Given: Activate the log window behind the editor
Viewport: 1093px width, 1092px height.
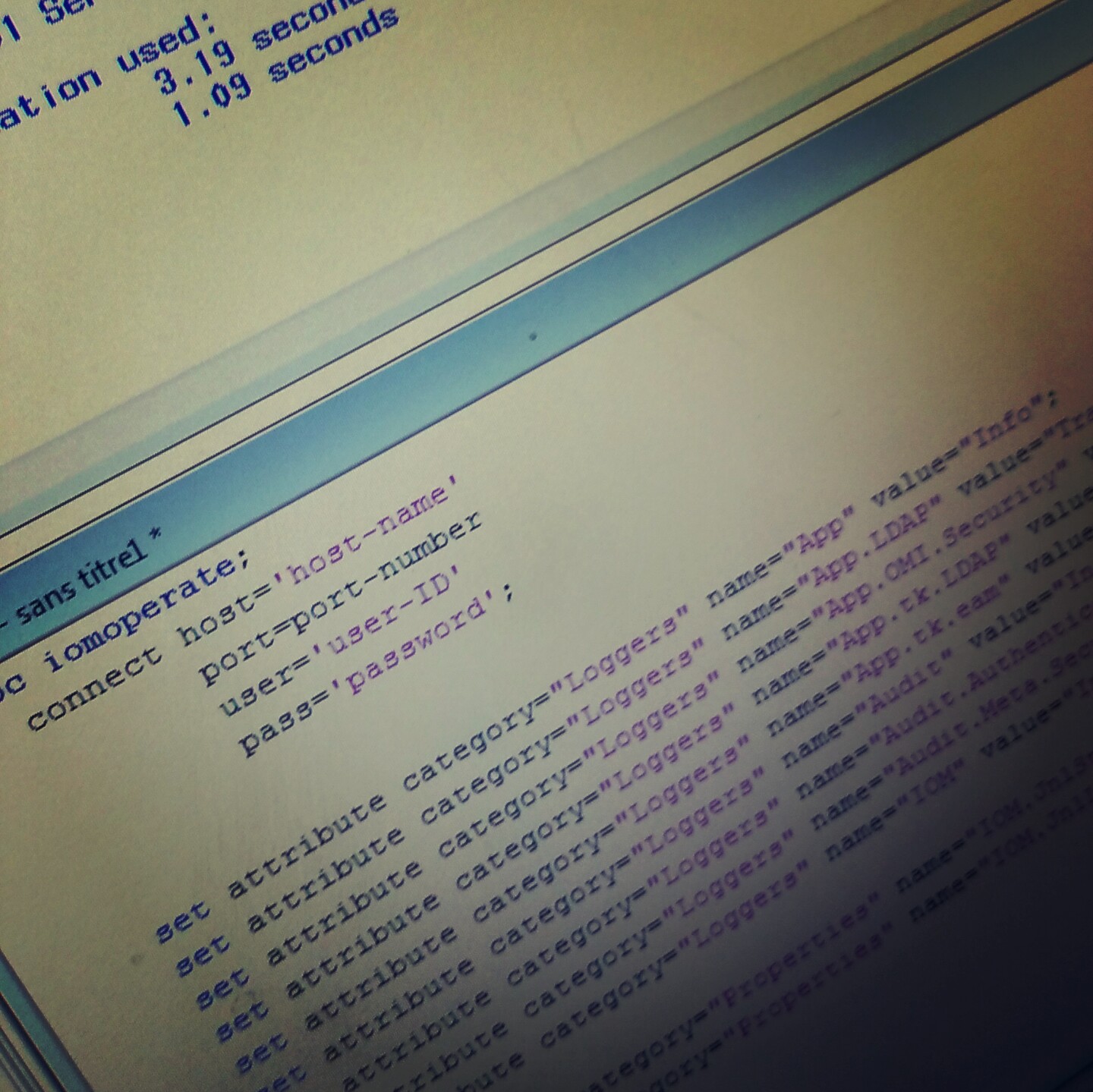Looking at the screenshot, I should click(455, 228).
